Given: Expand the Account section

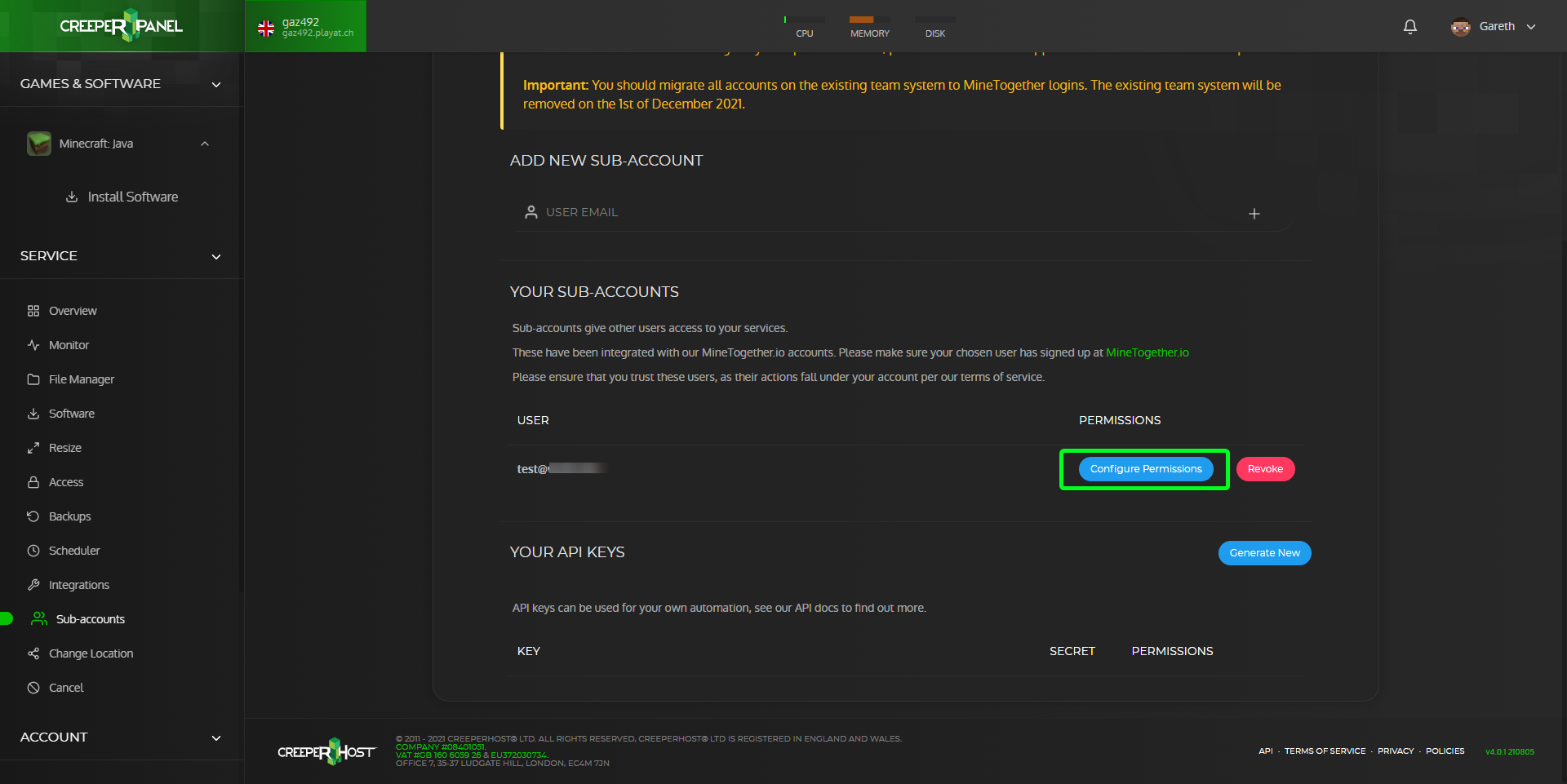Looking at the screenshot, I should click(216, 737).
